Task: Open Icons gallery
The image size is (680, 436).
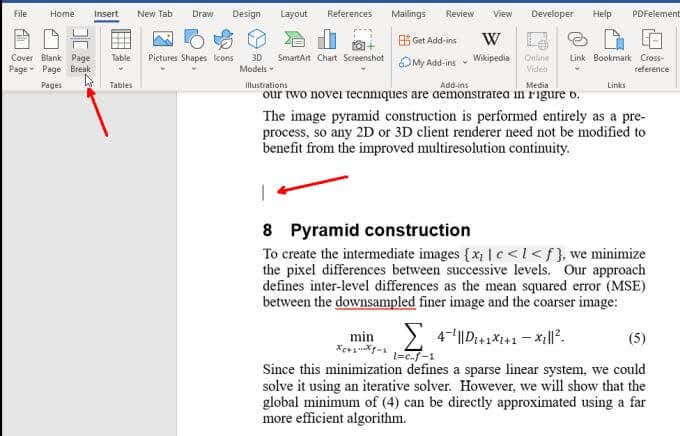Action: [223, 46]
